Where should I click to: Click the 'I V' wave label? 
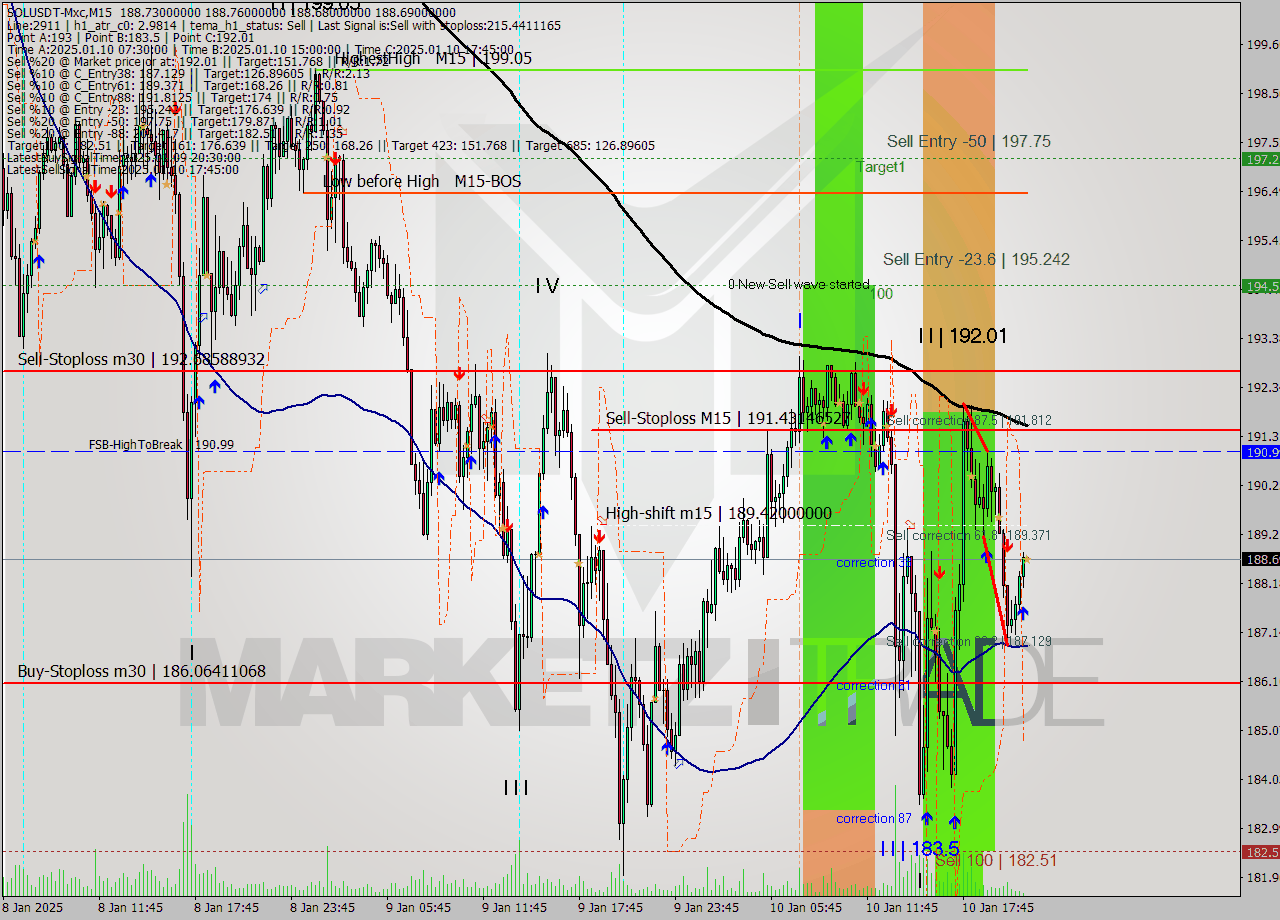(547, 286)
